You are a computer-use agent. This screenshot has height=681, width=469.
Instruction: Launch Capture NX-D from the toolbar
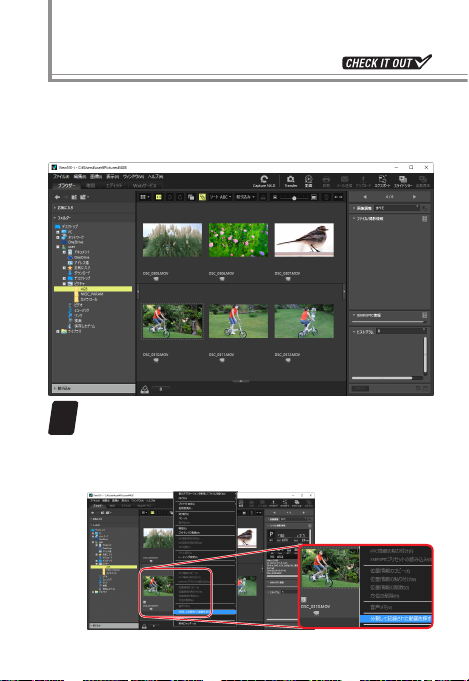[x=264, y=181]
